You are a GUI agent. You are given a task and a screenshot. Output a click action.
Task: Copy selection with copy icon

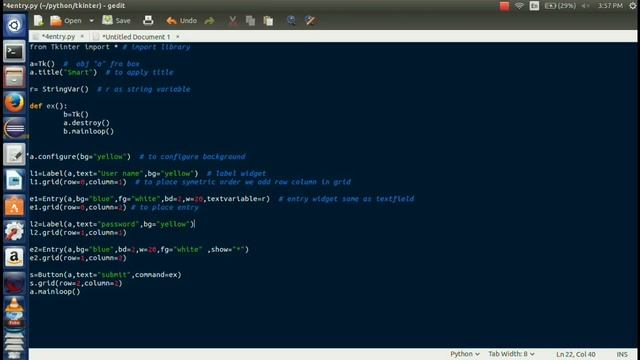(250, 20)
